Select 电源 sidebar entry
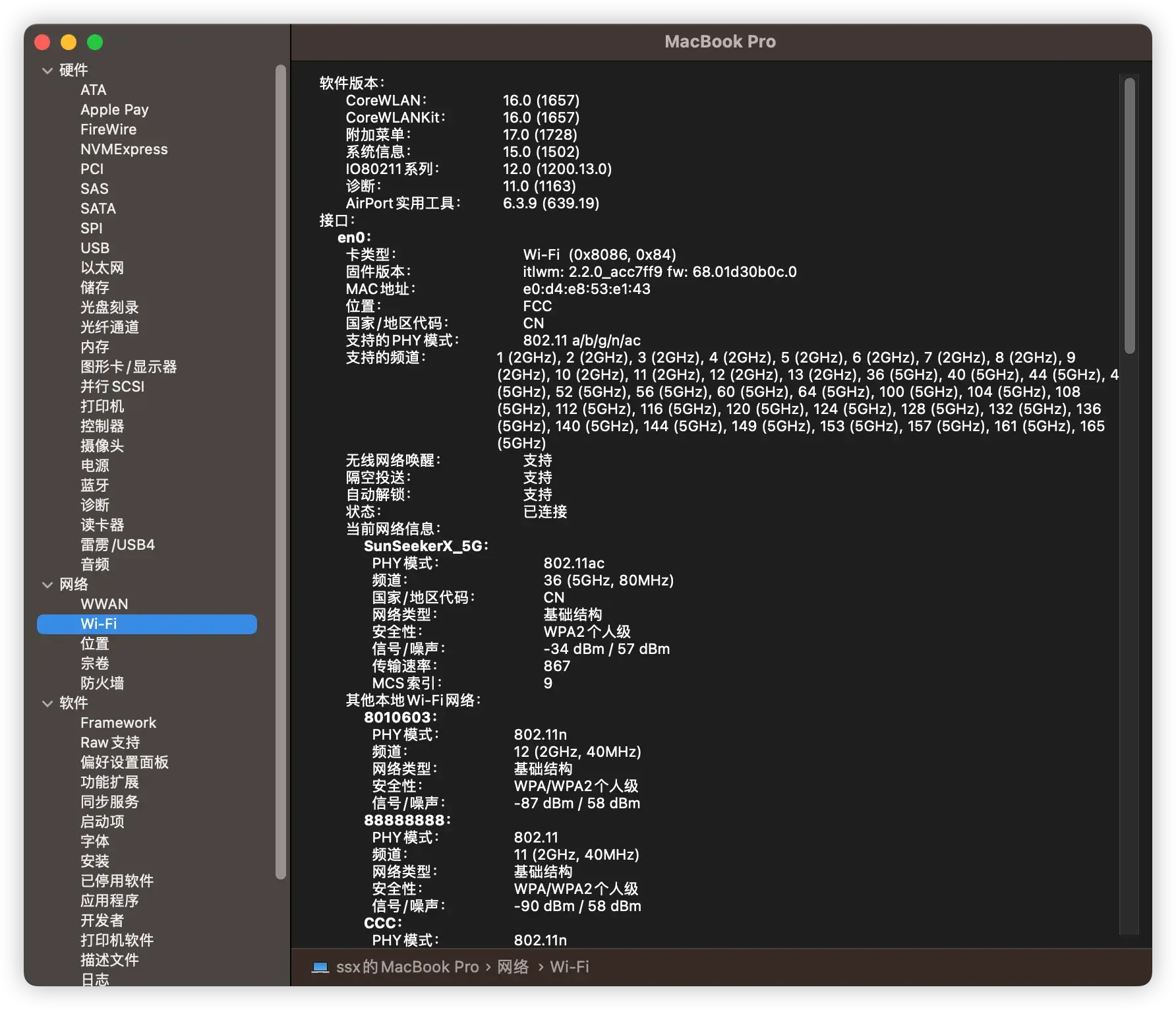 95,466
